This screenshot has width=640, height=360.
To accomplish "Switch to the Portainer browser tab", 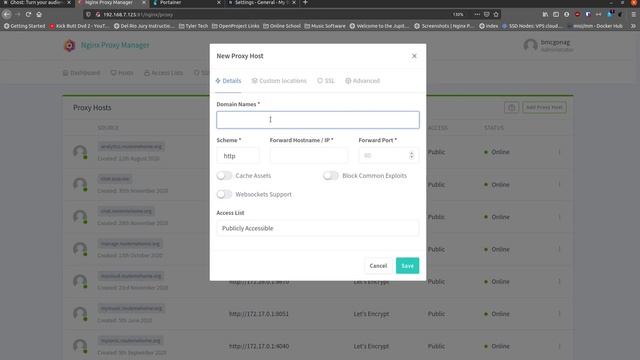I will coord(186,3).
